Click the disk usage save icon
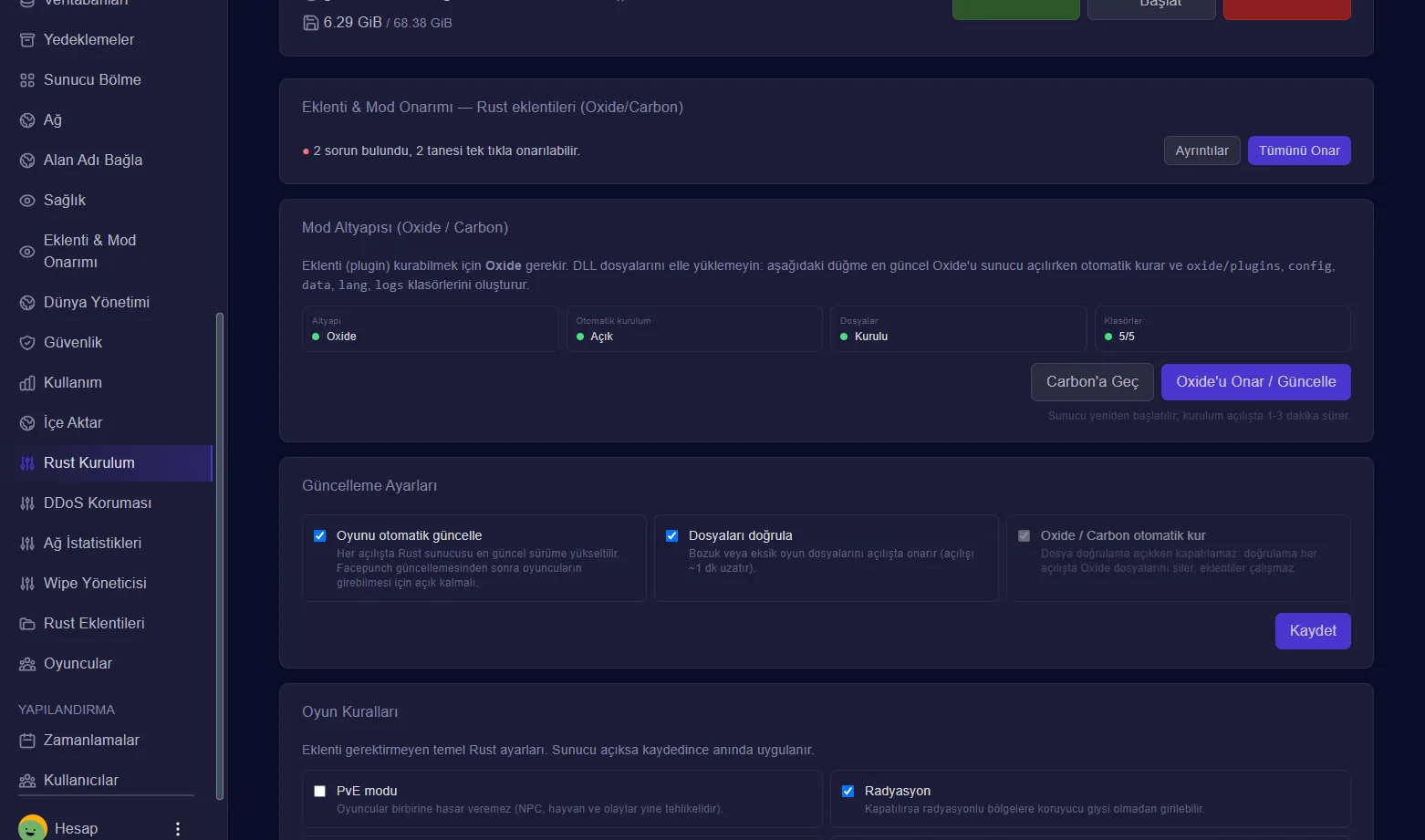This screenshot has width=1425, height=840. 311,23
